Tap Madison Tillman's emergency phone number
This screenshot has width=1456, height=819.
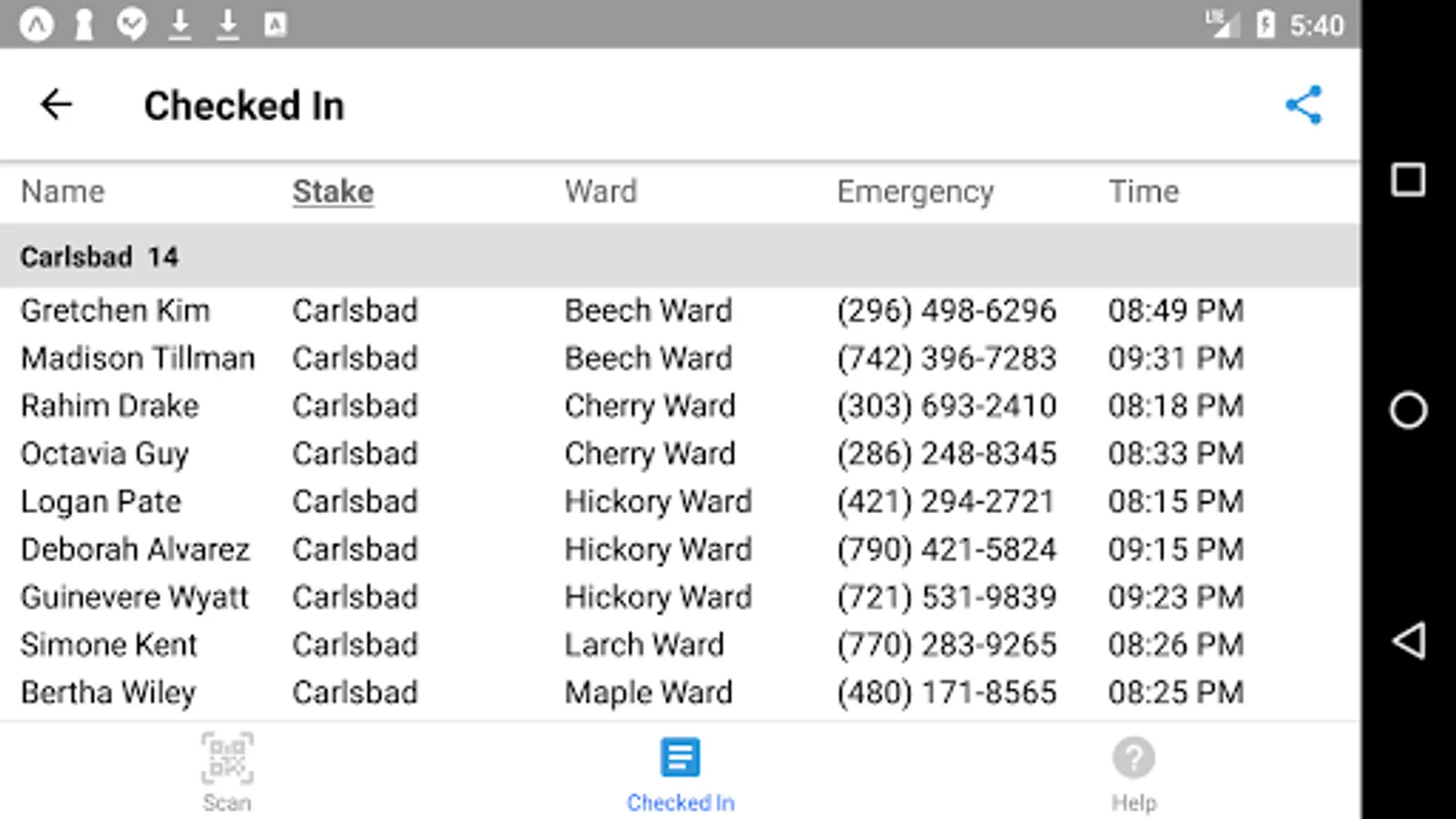pos(946,359)
